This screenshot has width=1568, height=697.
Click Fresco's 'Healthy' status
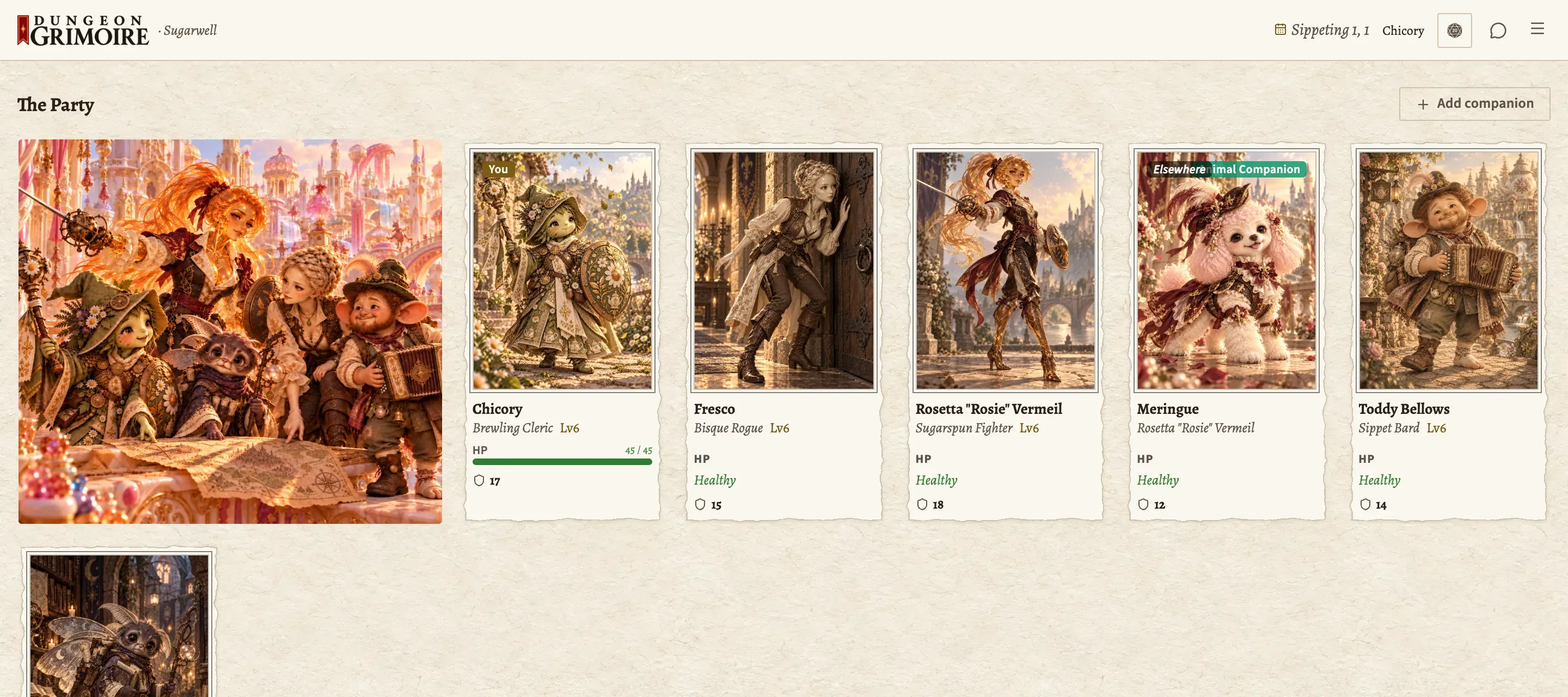(x=715, y=480)
